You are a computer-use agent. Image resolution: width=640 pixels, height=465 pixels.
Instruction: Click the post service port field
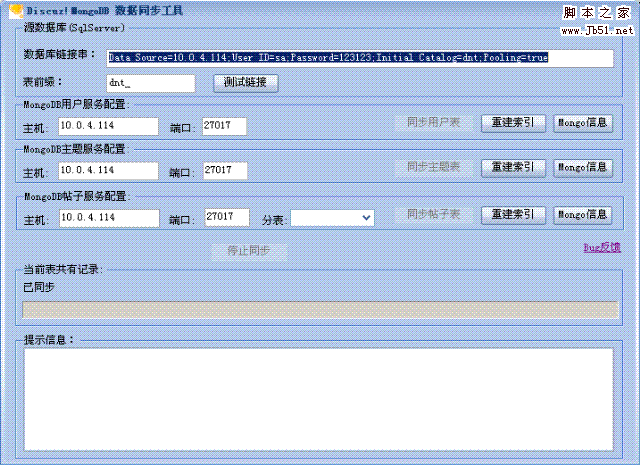pyautogui.click(x=226, y=217)
